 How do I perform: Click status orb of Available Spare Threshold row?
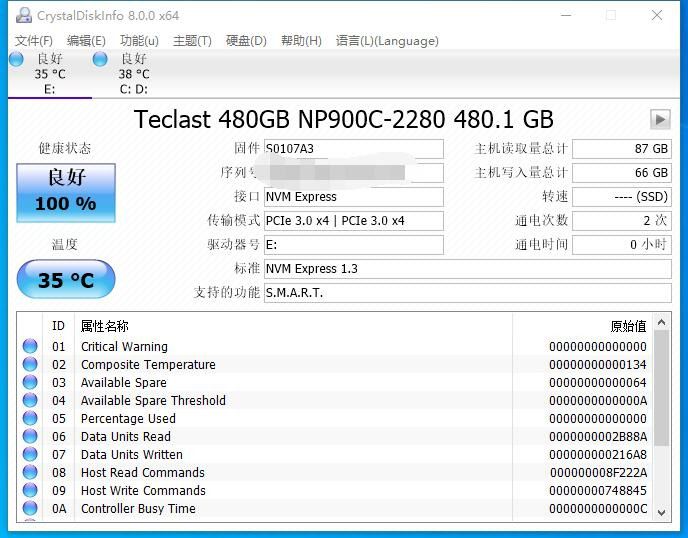pyautogui.click(x=30, y=400)
